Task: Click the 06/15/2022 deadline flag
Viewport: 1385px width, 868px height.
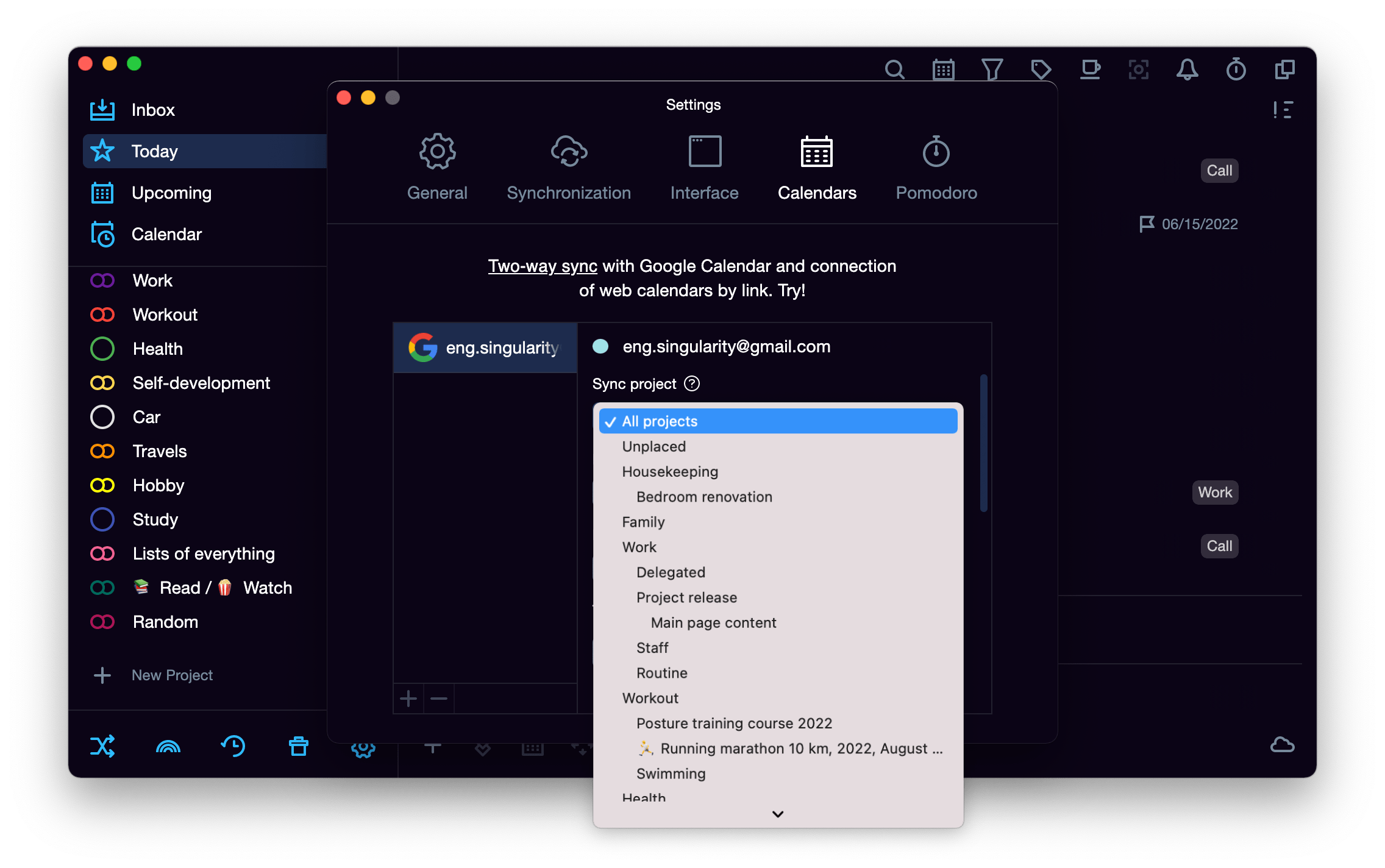Action: click(x=1189, y=224)
